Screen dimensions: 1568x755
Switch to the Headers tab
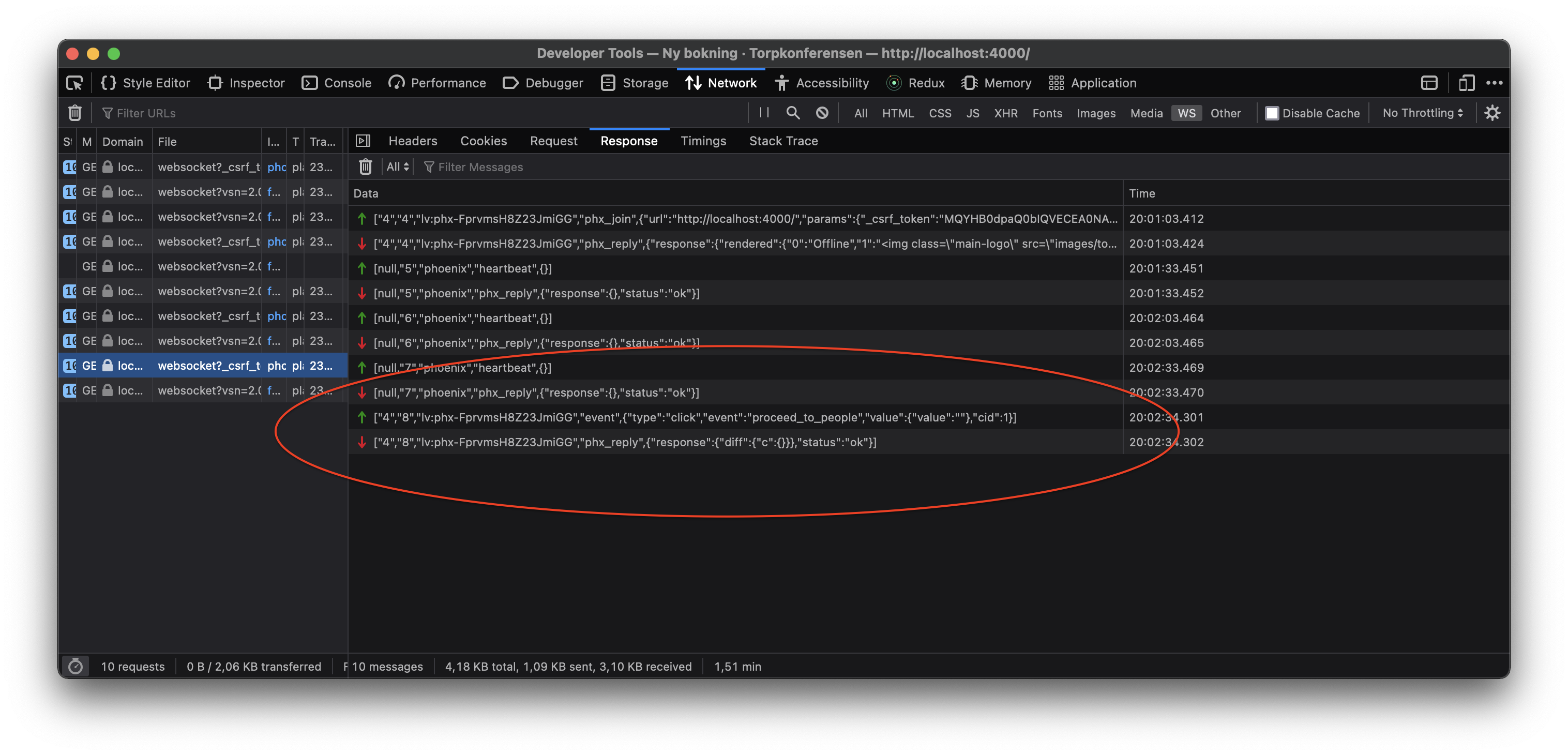click(x=413, y=141)
